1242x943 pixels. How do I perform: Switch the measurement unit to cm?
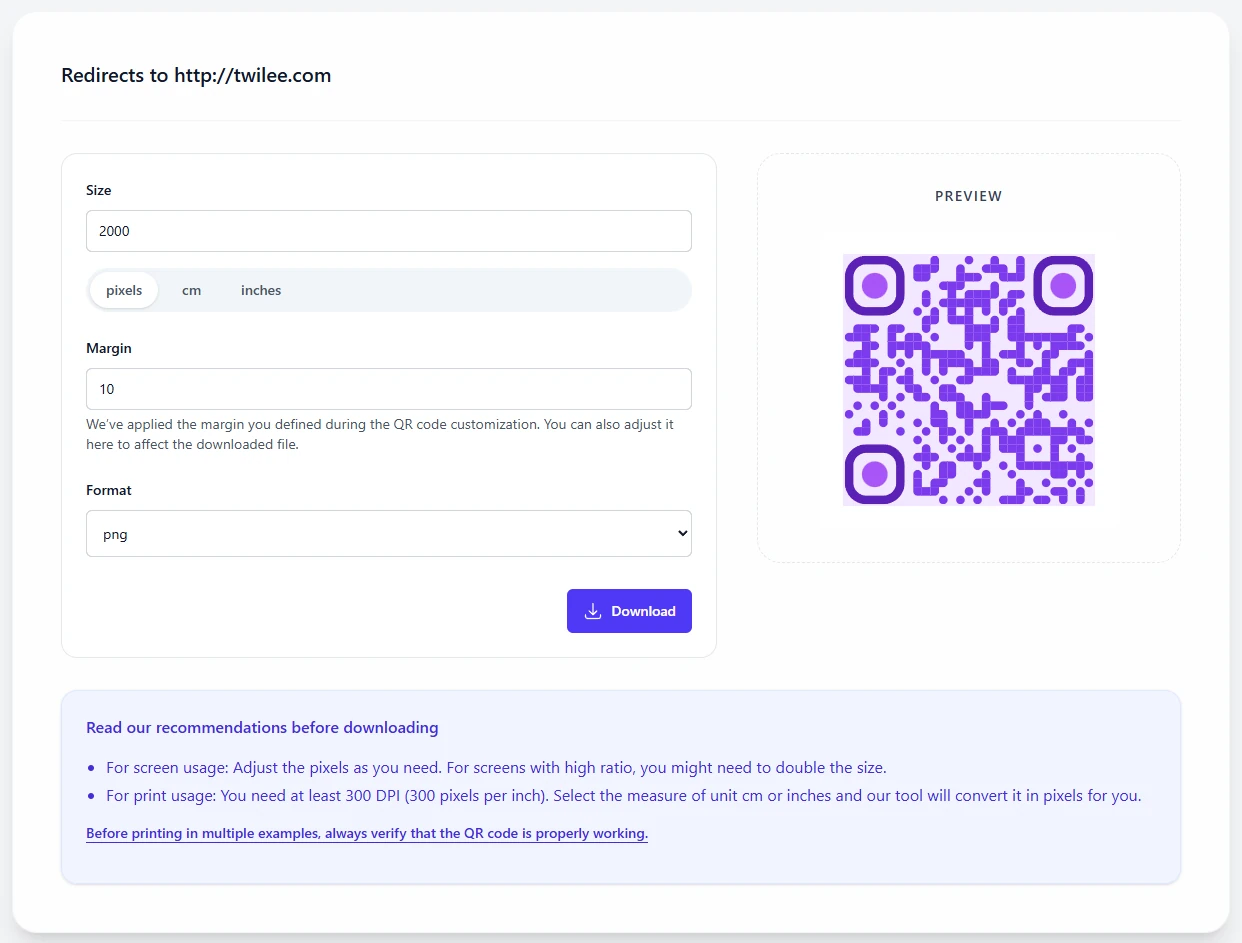pyautogui.click(x=191, y=290)
